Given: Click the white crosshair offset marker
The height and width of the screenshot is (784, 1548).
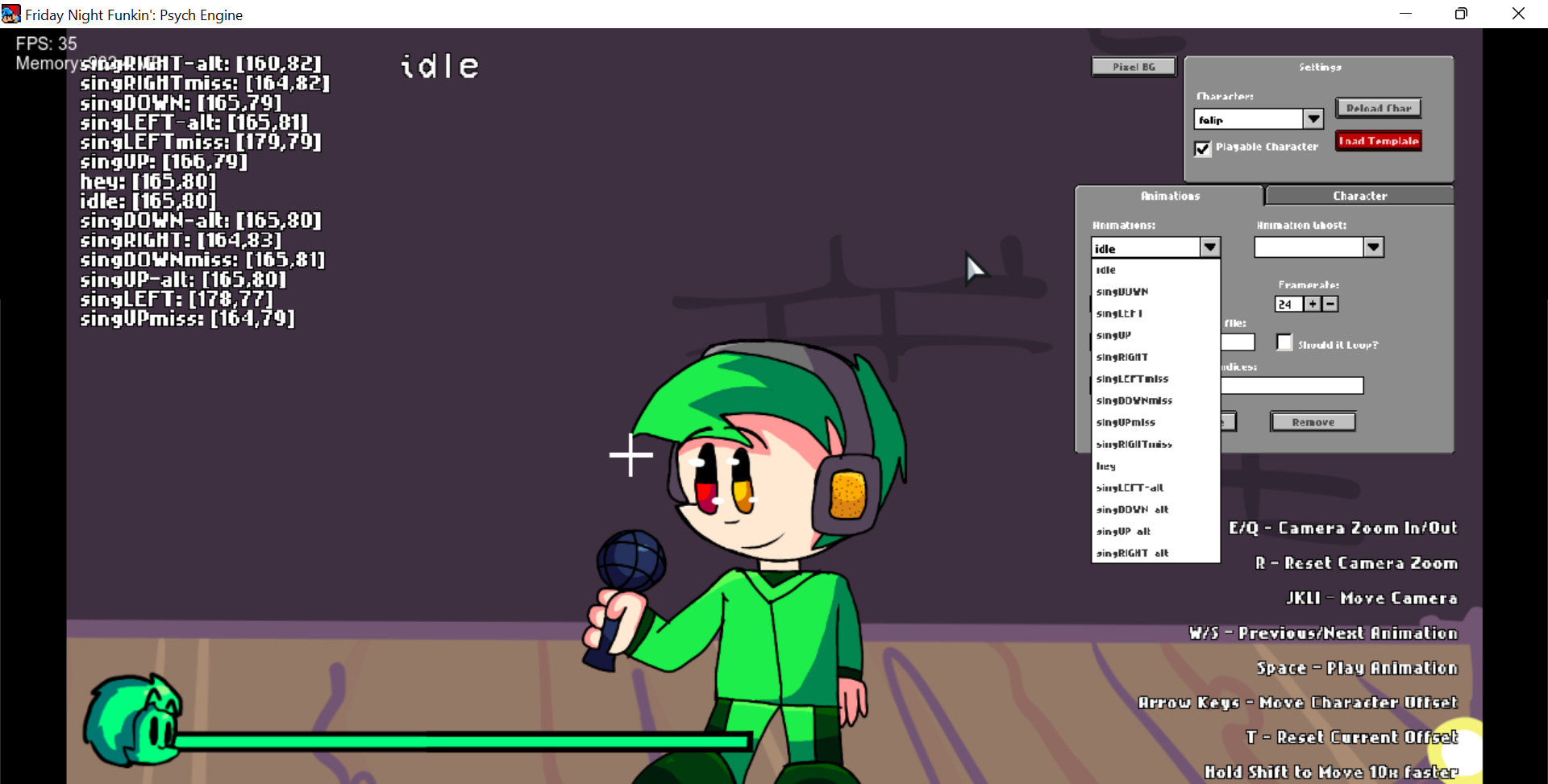Looking at the screenshot, I should coord(630,454).
